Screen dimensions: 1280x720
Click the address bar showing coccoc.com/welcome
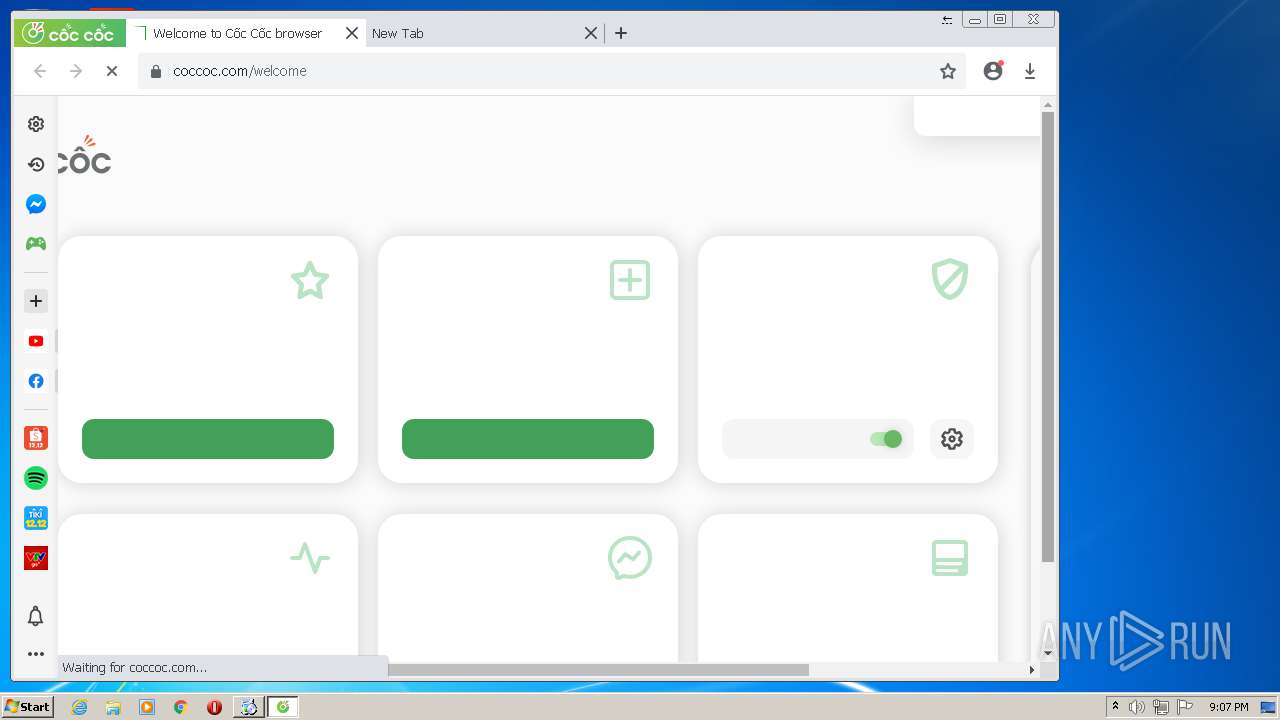click(x=550, y=71)
